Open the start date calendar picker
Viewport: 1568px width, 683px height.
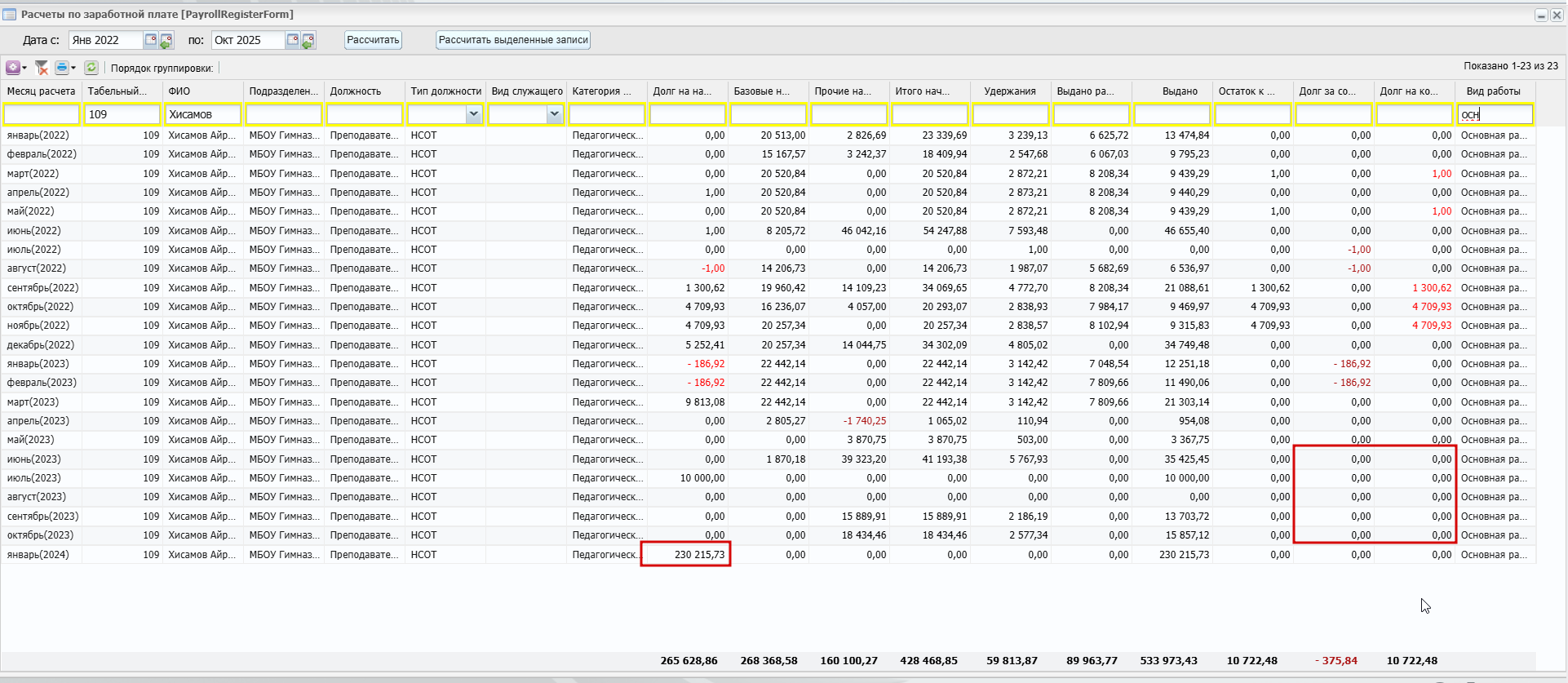(x=151, y=40)
